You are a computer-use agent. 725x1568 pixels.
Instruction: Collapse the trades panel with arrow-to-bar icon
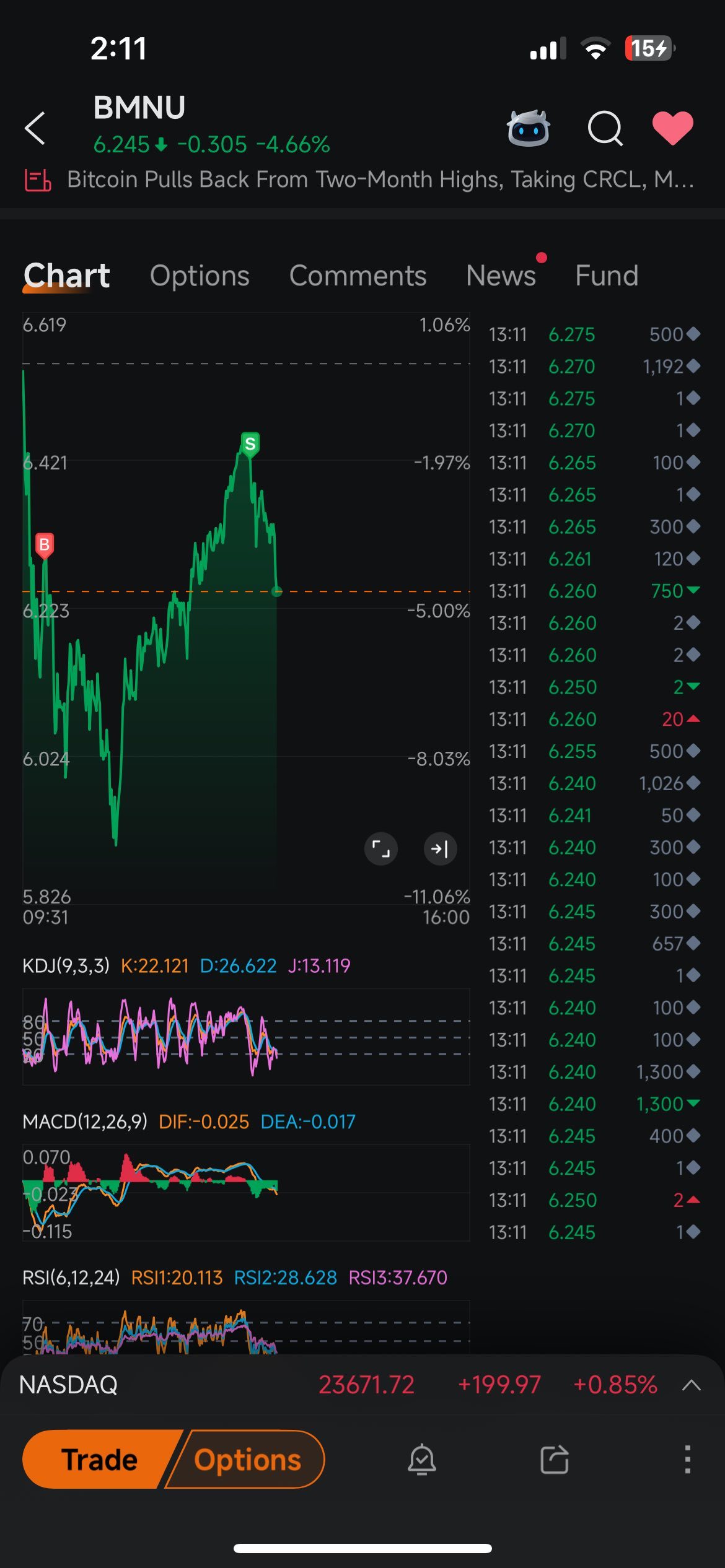[x=440, y=848]
